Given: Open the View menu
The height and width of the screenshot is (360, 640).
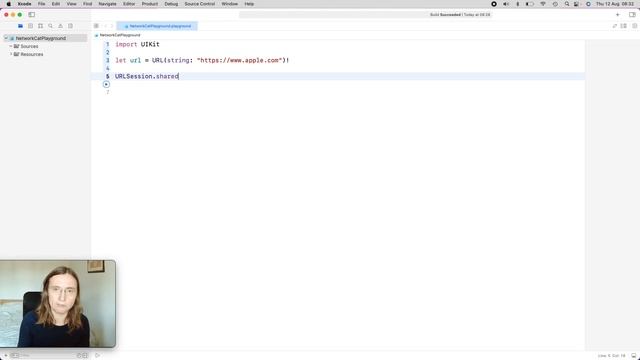Looking at the screenshot, I should (71, 4).
